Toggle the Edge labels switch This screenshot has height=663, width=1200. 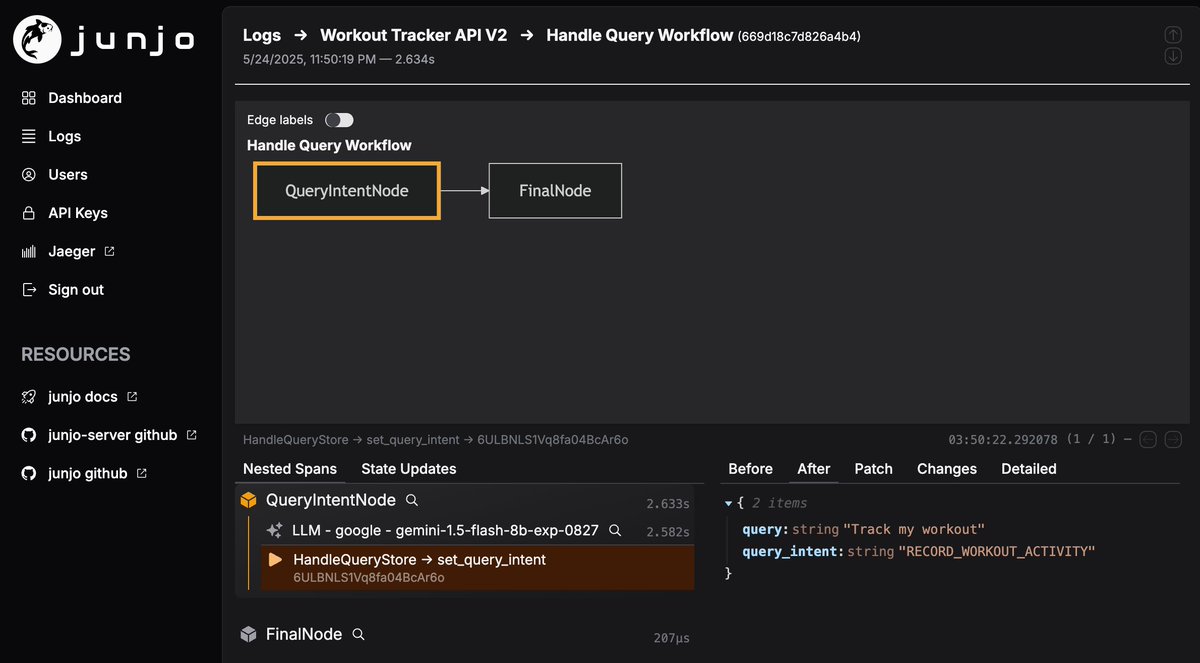(x=339, y=120)
